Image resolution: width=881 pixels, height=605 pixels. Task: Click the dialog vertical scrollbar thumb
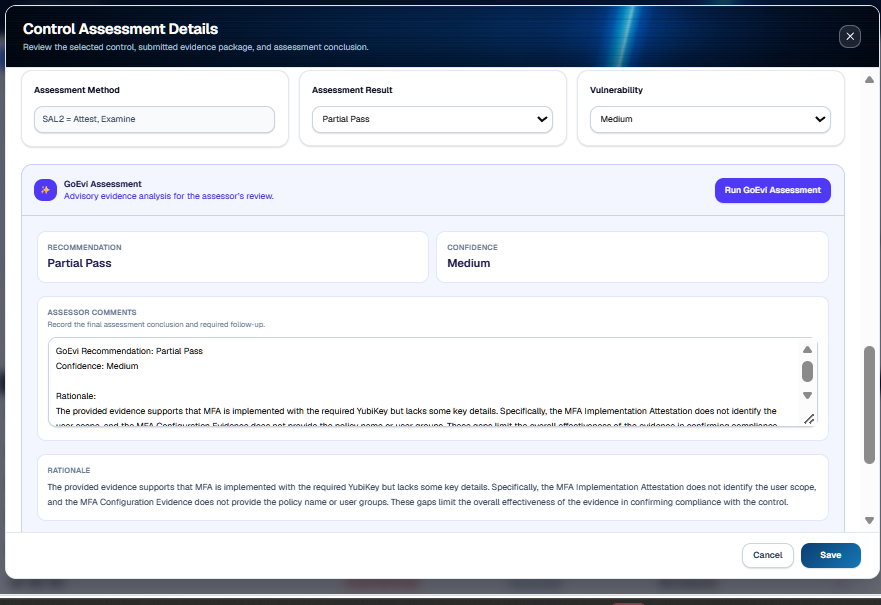click(x=869, y=405)
